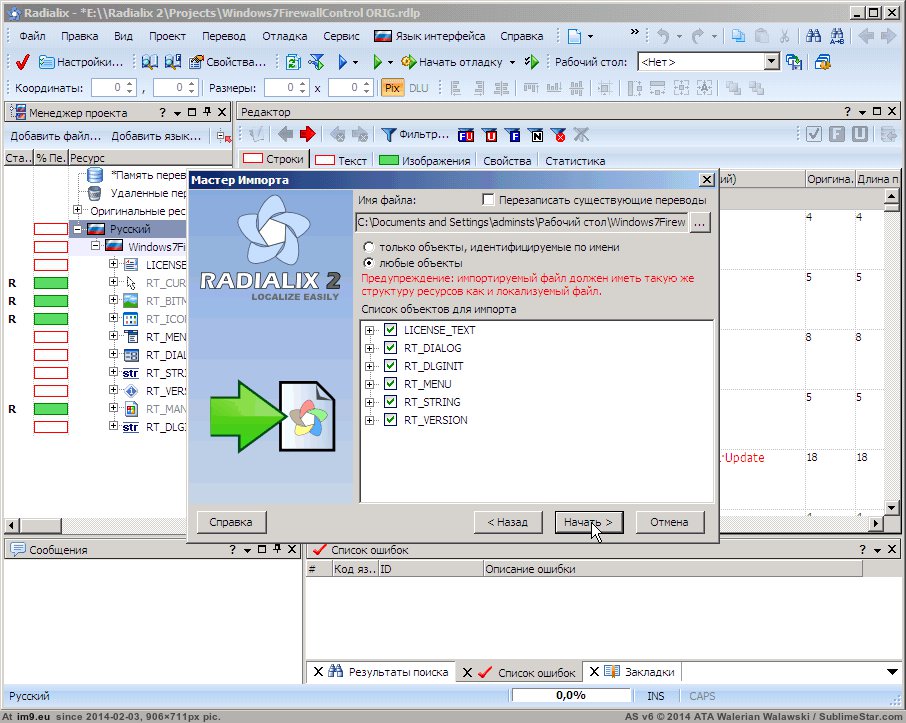
Task: Select только объекты, идентифицируемые по имени
Action: click(x=368, y=247)
